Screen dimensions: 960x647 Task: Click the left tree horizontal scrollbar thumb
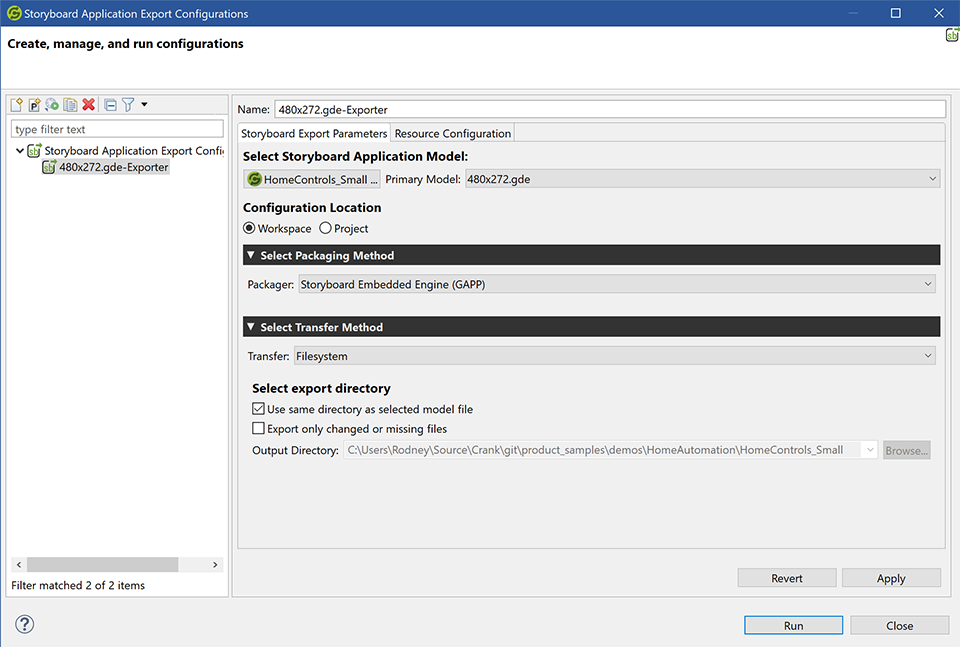(102, 564)
